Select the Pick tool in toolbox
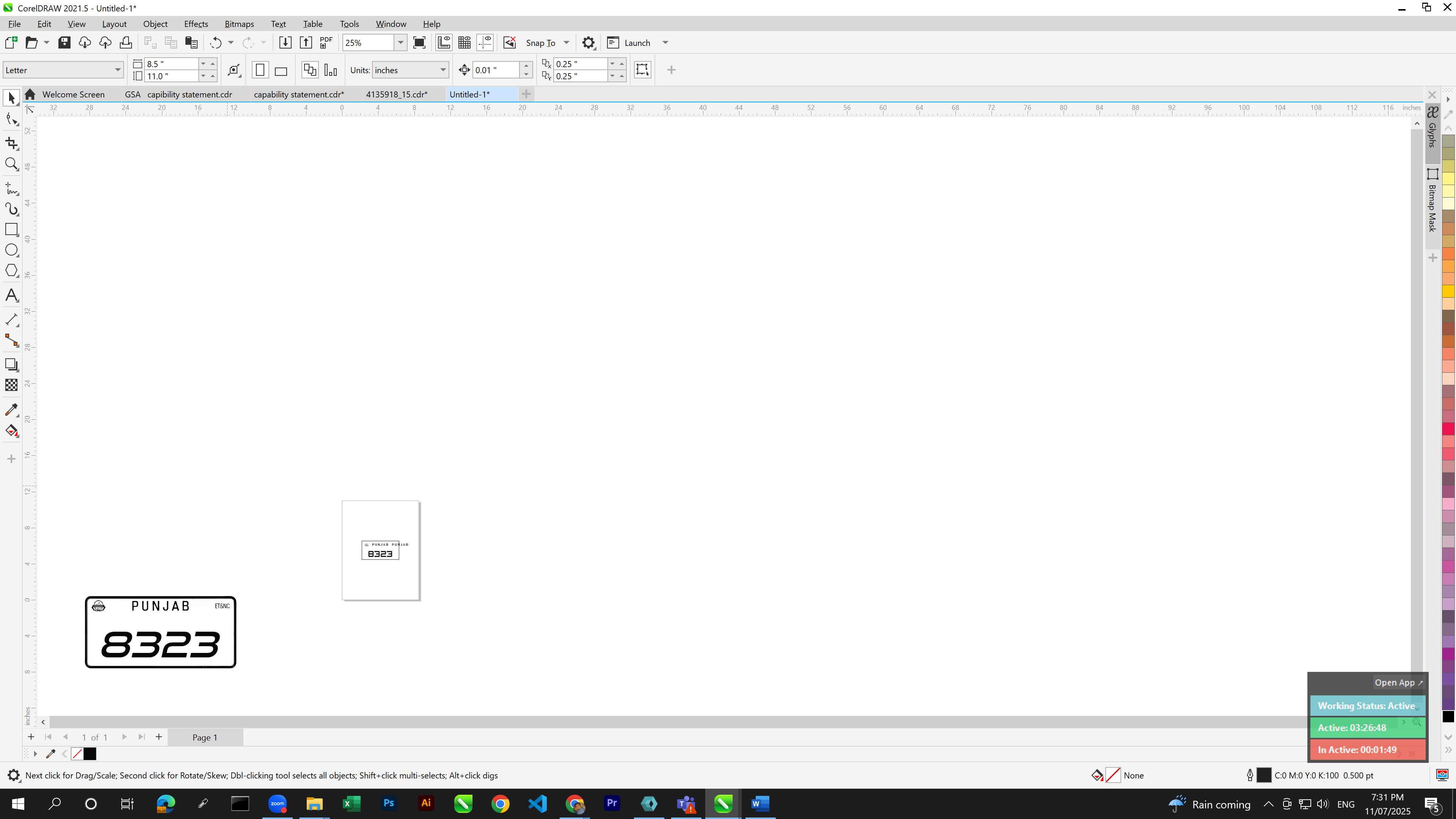This screenshot has height=819, width=1456. click(x=11, y=98)
